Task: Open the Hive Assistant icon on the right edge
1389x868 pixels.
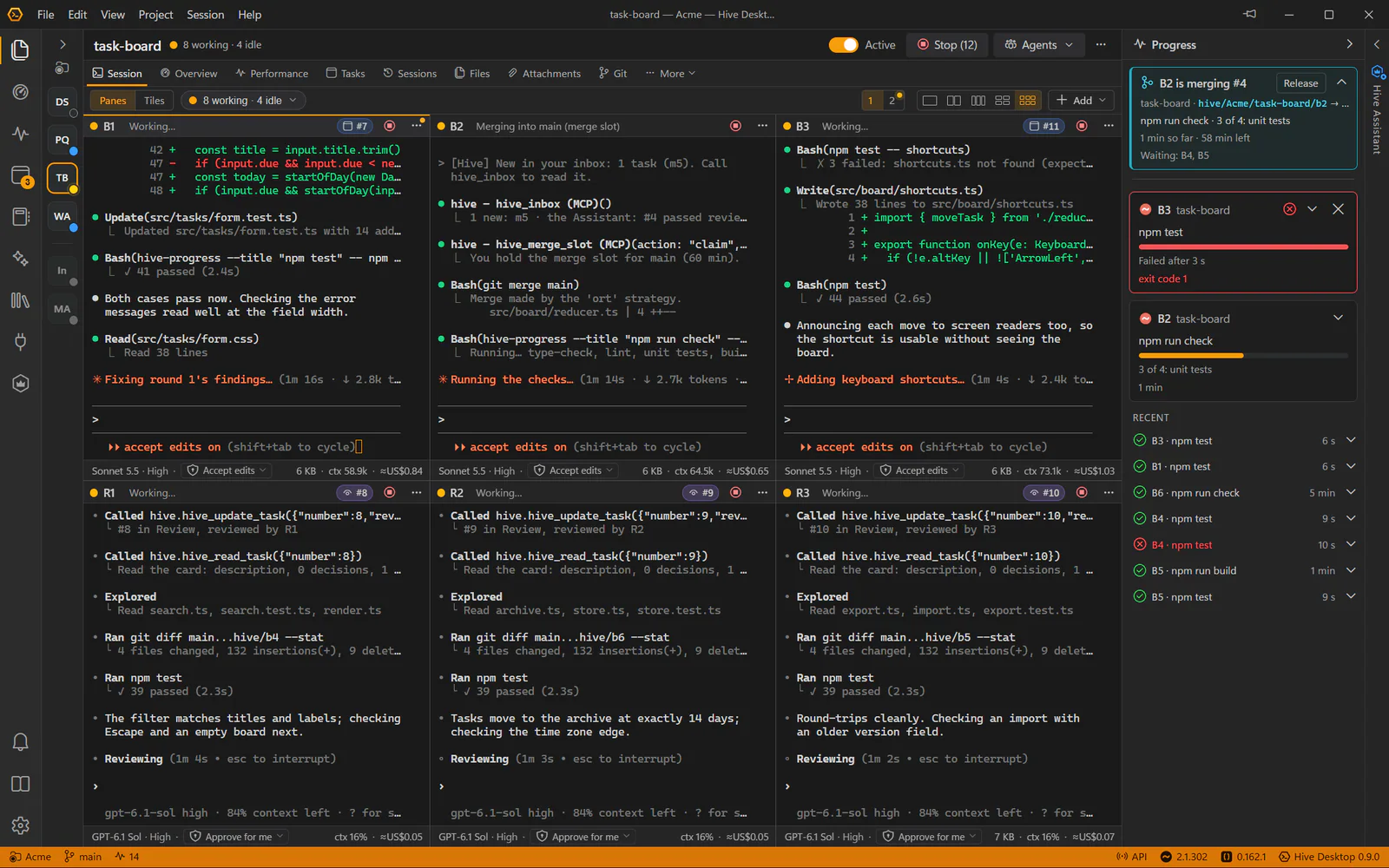Action: coord(1377,72)
